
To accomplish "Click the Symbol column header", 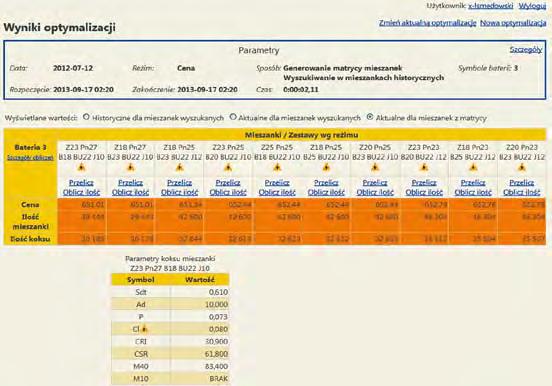I will (141, 280).
